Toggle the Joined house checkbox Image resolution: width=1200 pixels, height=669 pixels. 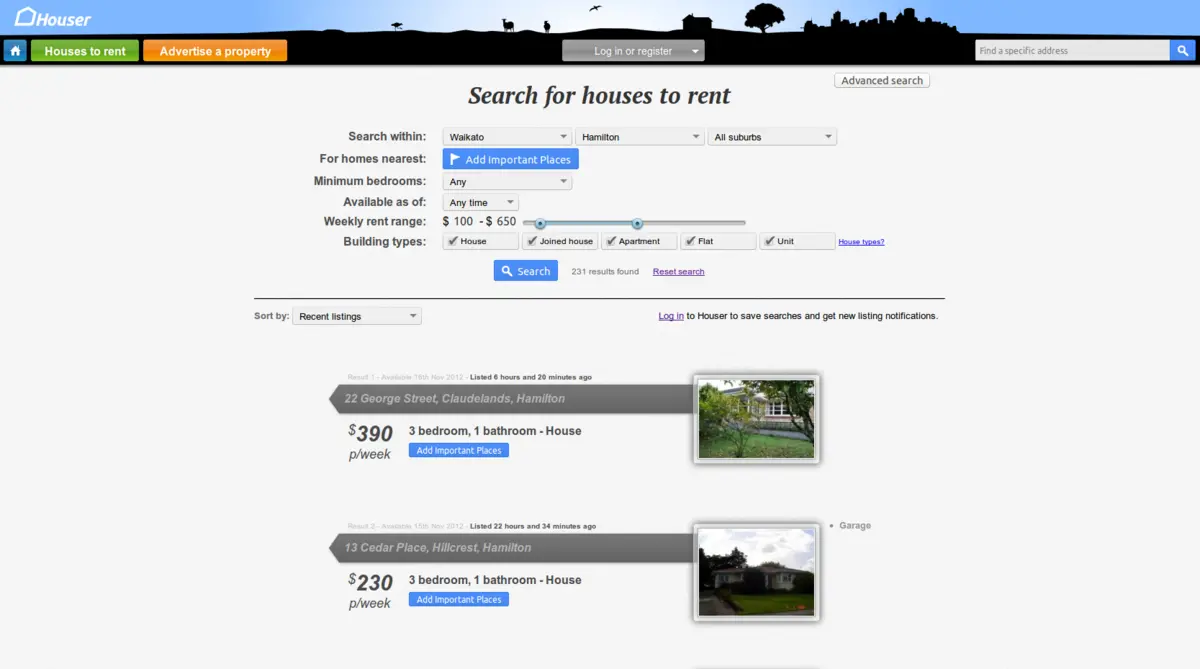pos(532,241)
